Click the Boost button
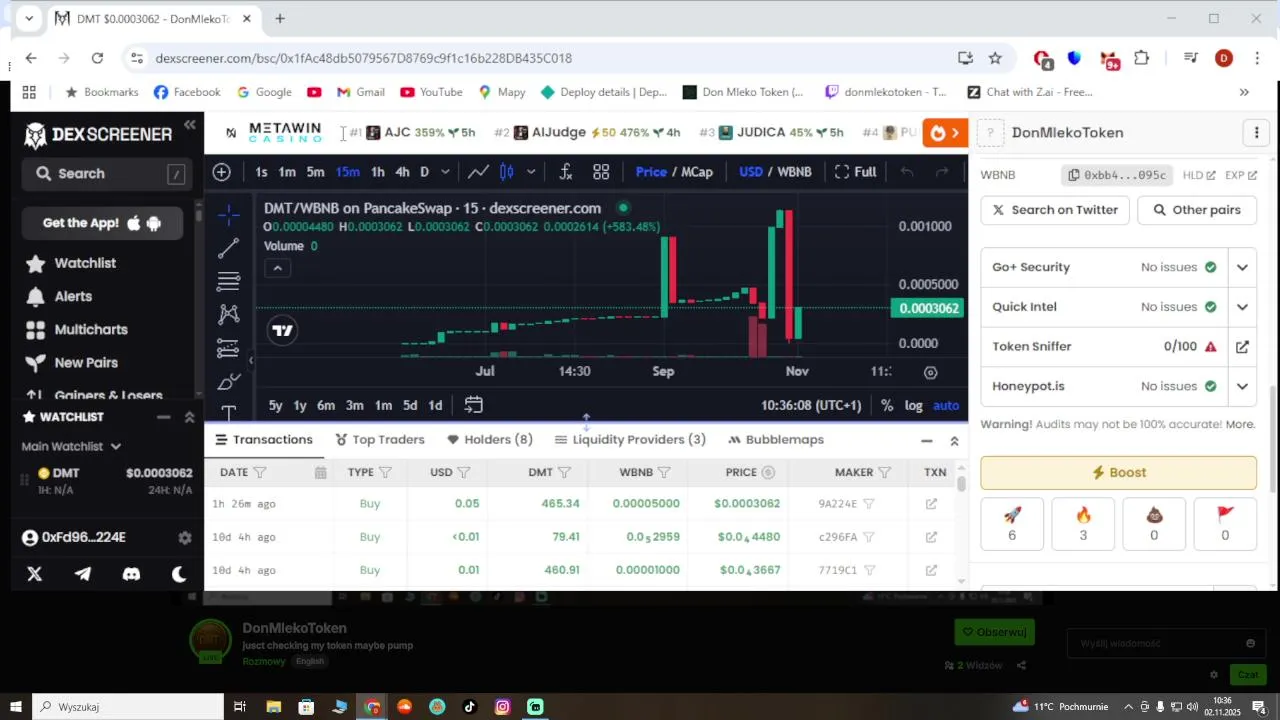The image size is (1280, 720). [1118, 473]
